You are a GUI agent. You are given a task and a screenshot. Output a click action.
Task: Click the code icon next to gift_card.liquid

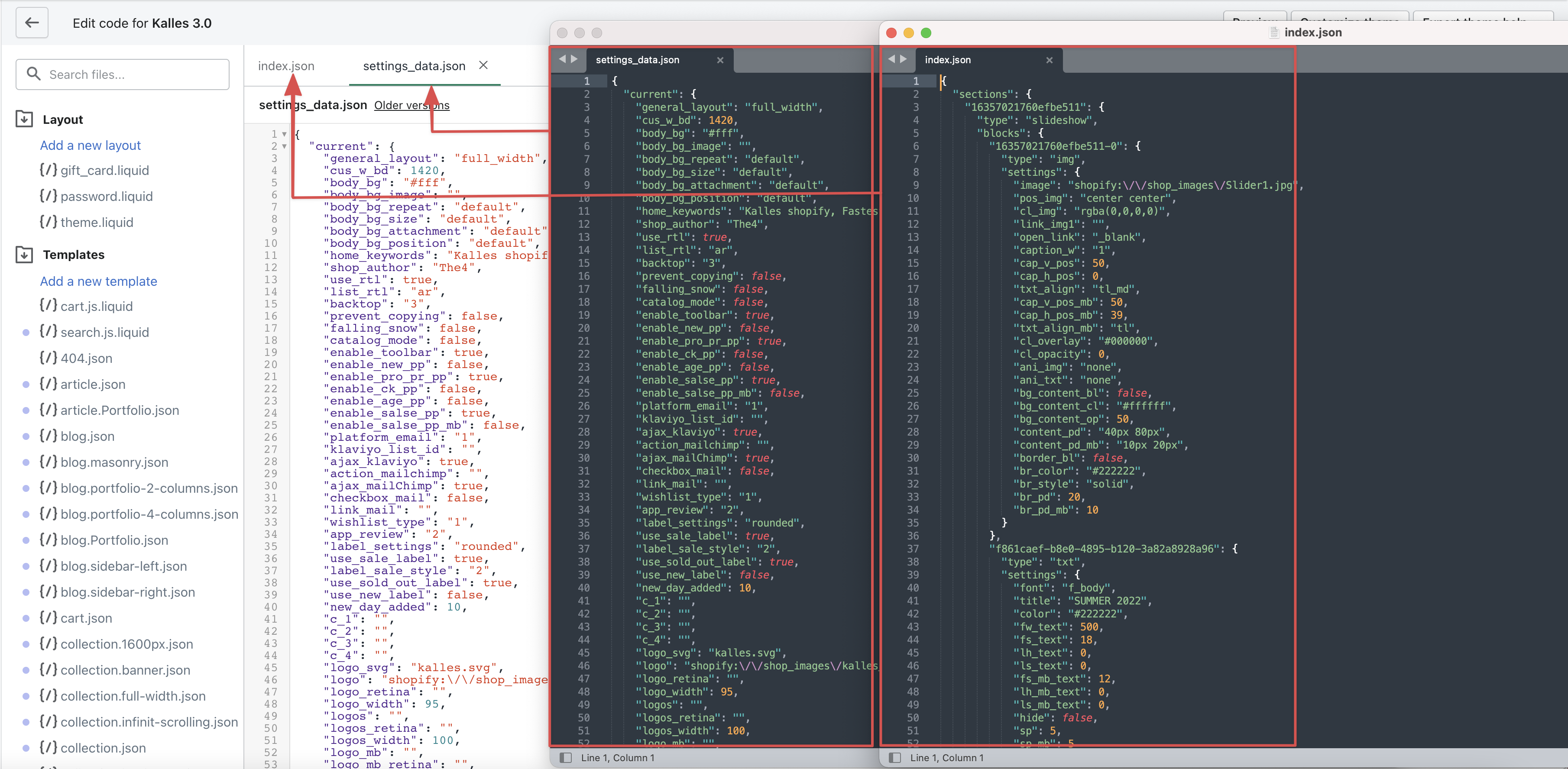tap(49, 170)
